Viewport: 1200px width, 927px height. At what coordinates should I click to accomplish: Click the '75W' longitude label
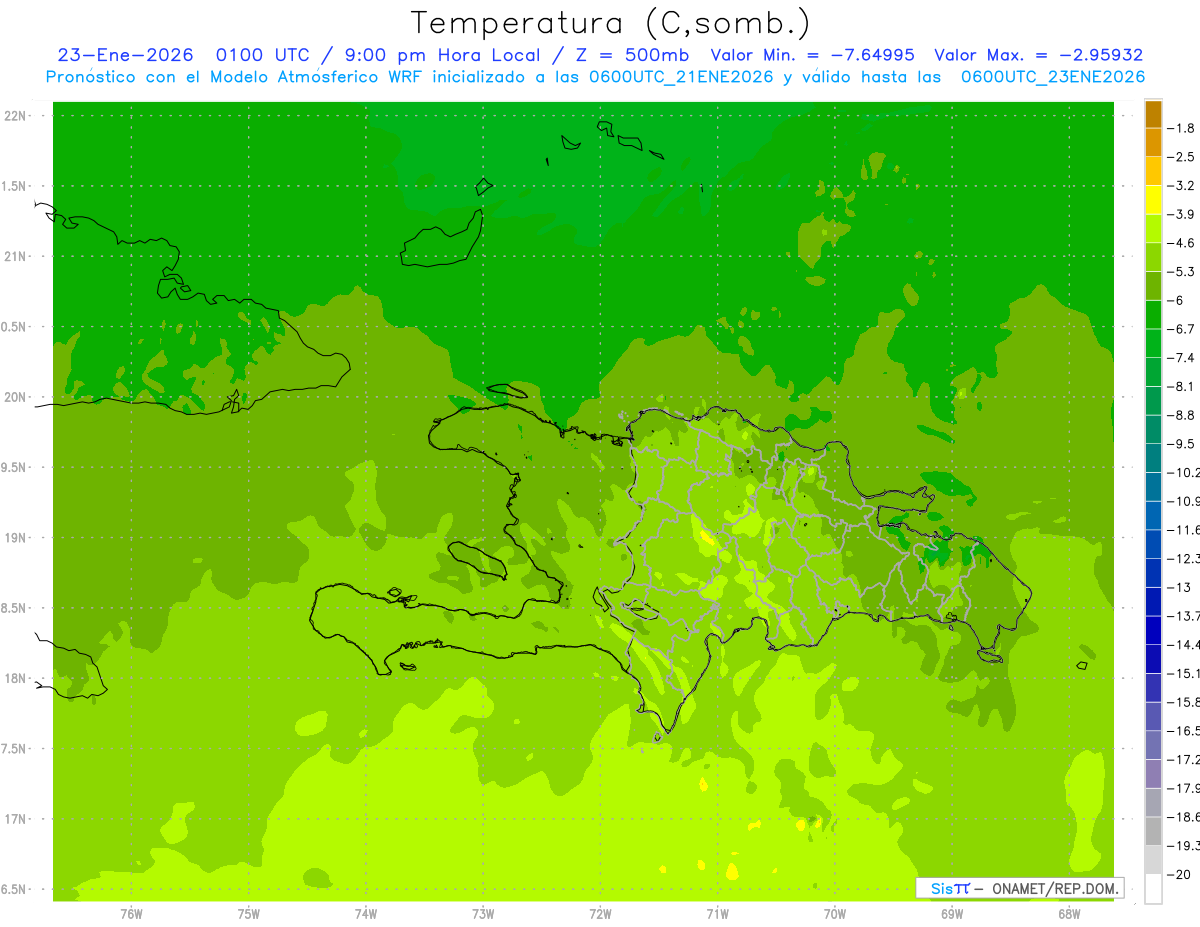(248, 913)
